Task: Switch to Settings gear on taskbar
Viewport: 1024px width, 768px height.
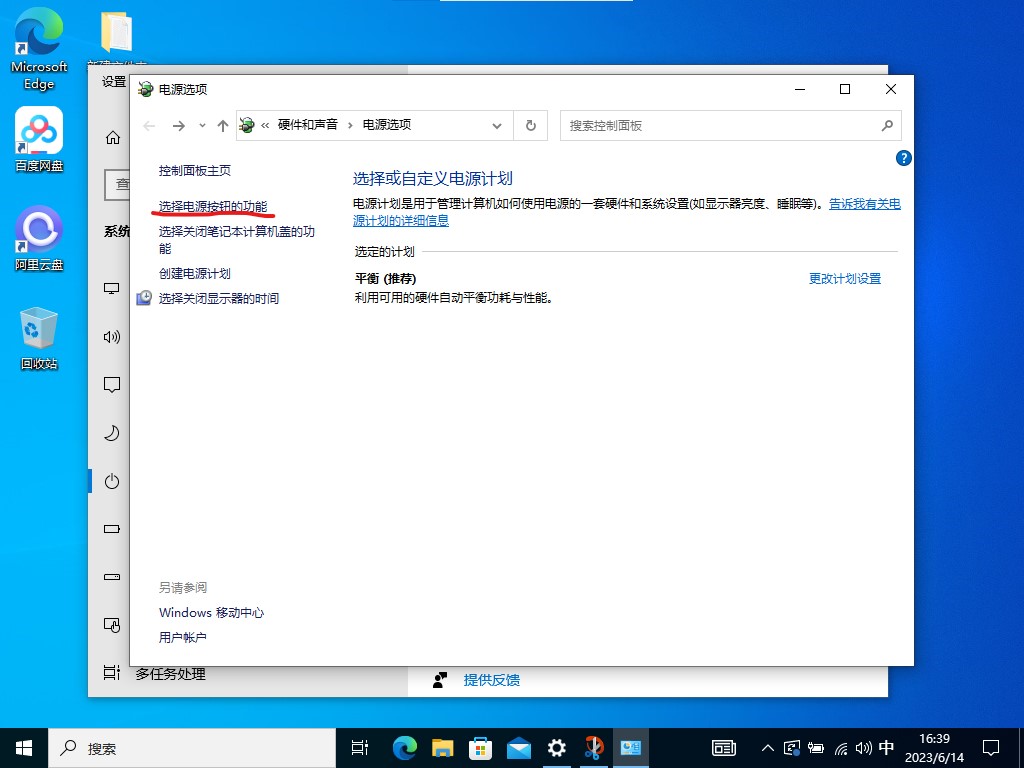Action: click(556, 748)
